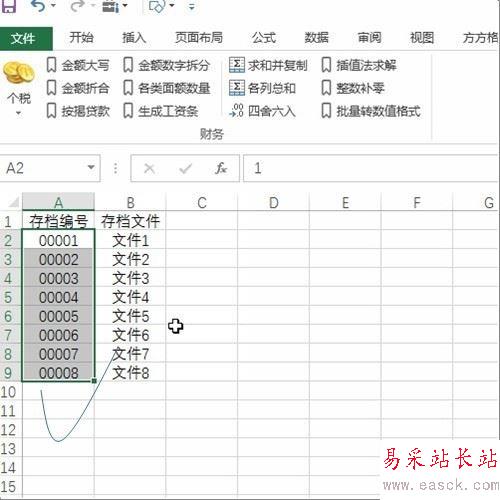The image size is (500, 500).
Task: Click the formula bar expand dots handle
Action: pos(116,168)
